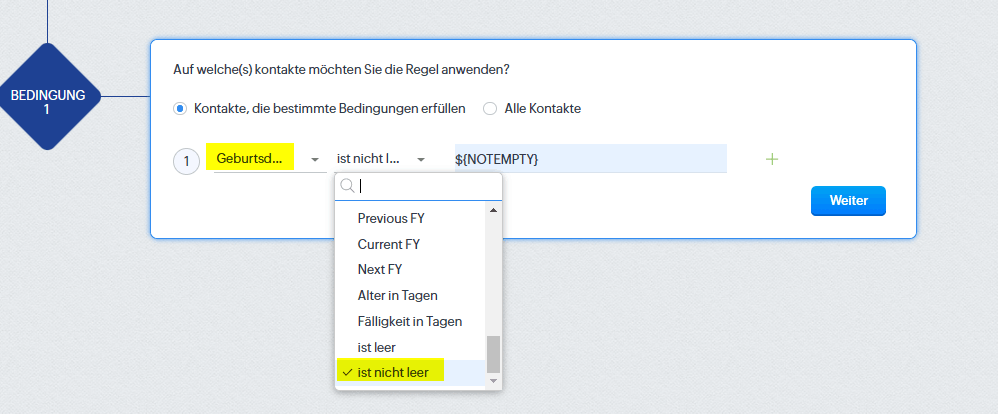998x414 pixels.
Task: Open the Geburtsd... field dropdown arrow
Action: (x=314, y=159)
